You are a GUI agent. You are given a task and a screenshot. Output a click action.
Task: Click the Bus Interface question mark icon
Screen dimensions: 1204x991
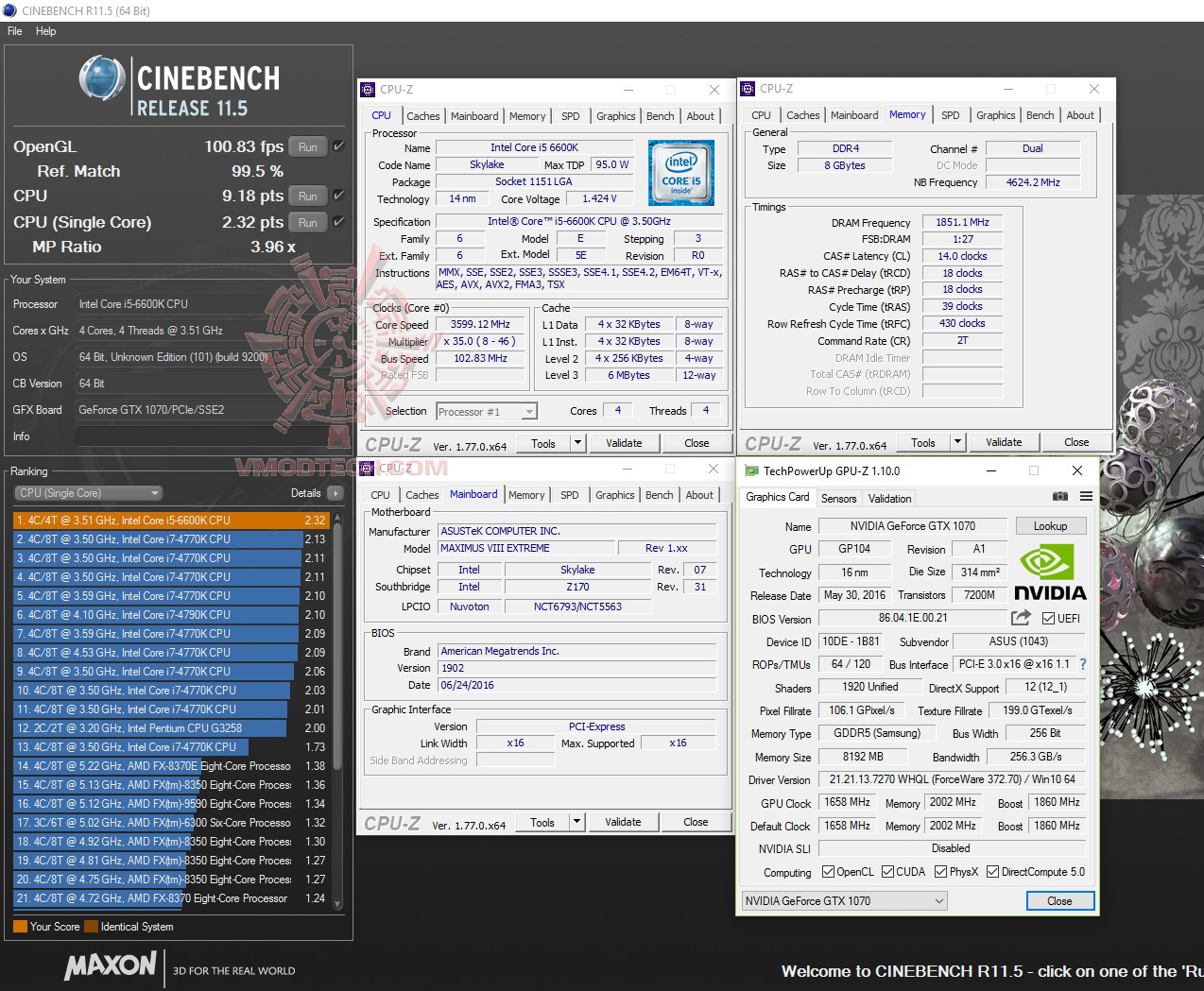[1083, 664]
